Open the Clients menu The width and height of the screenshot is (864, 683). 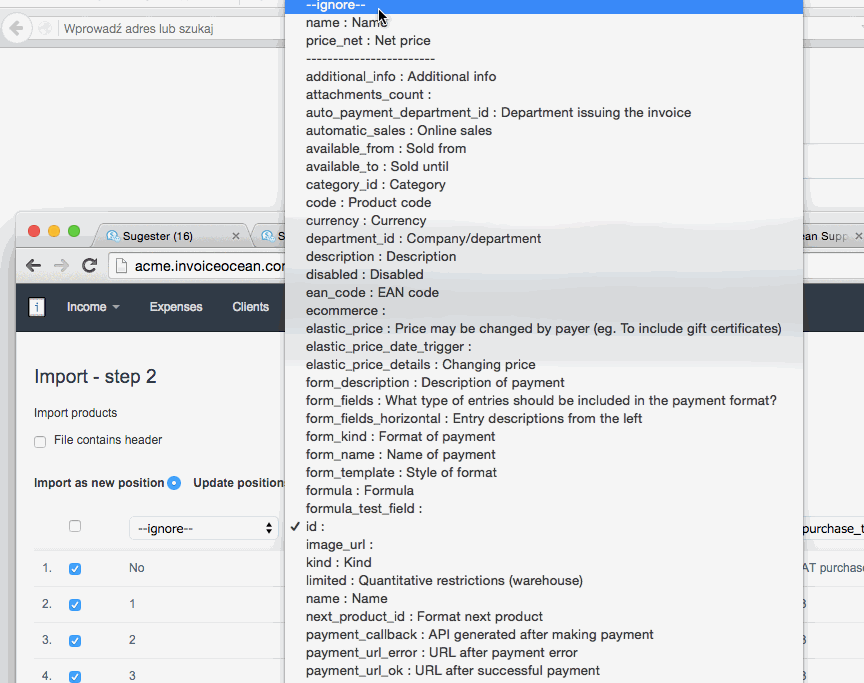250,307
